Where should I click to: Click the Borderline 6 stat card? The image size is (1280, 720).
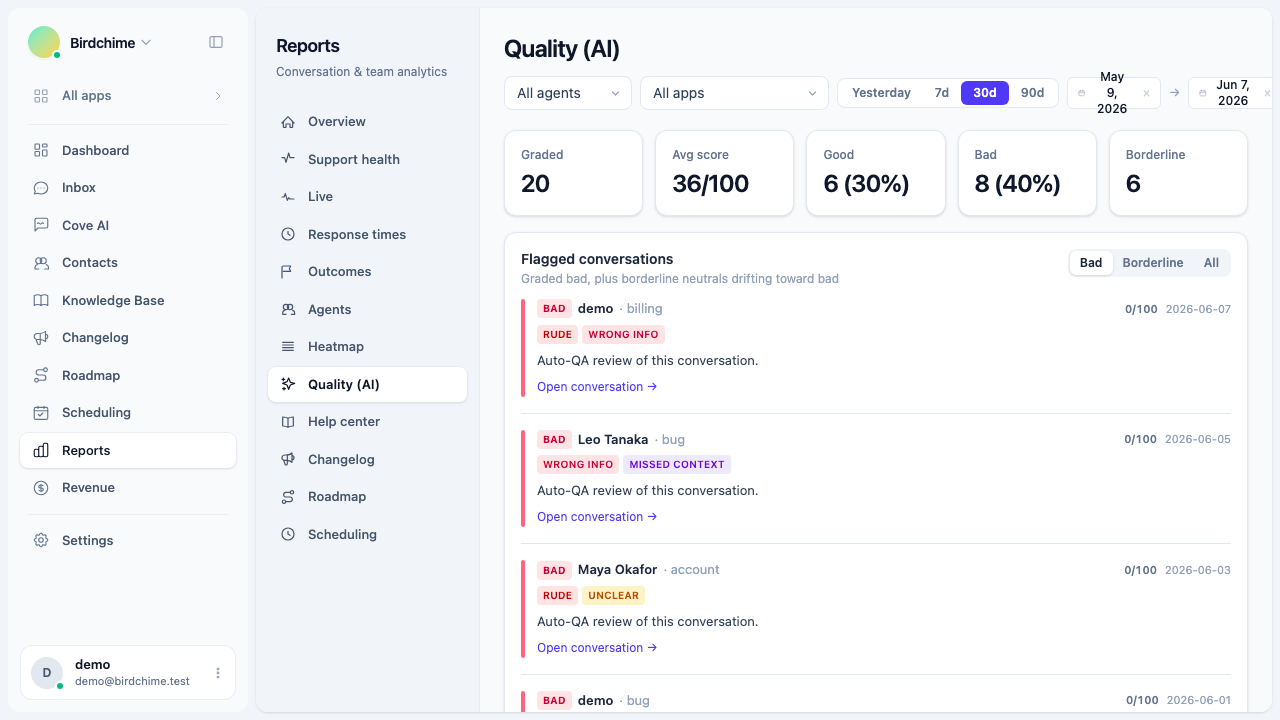[1178, 173]
